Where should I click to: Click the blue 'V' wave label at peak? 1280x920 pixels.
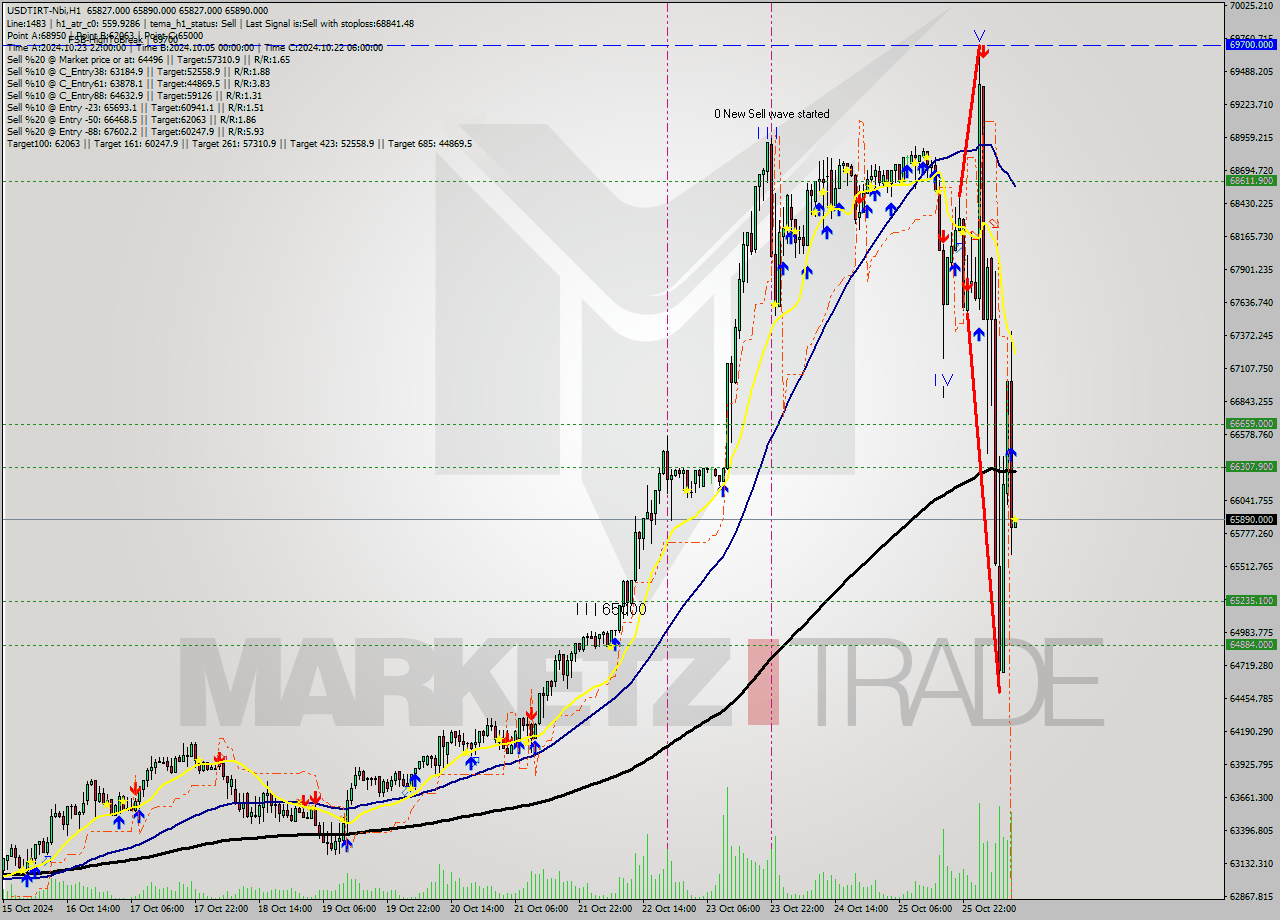(x=979, y=37)
